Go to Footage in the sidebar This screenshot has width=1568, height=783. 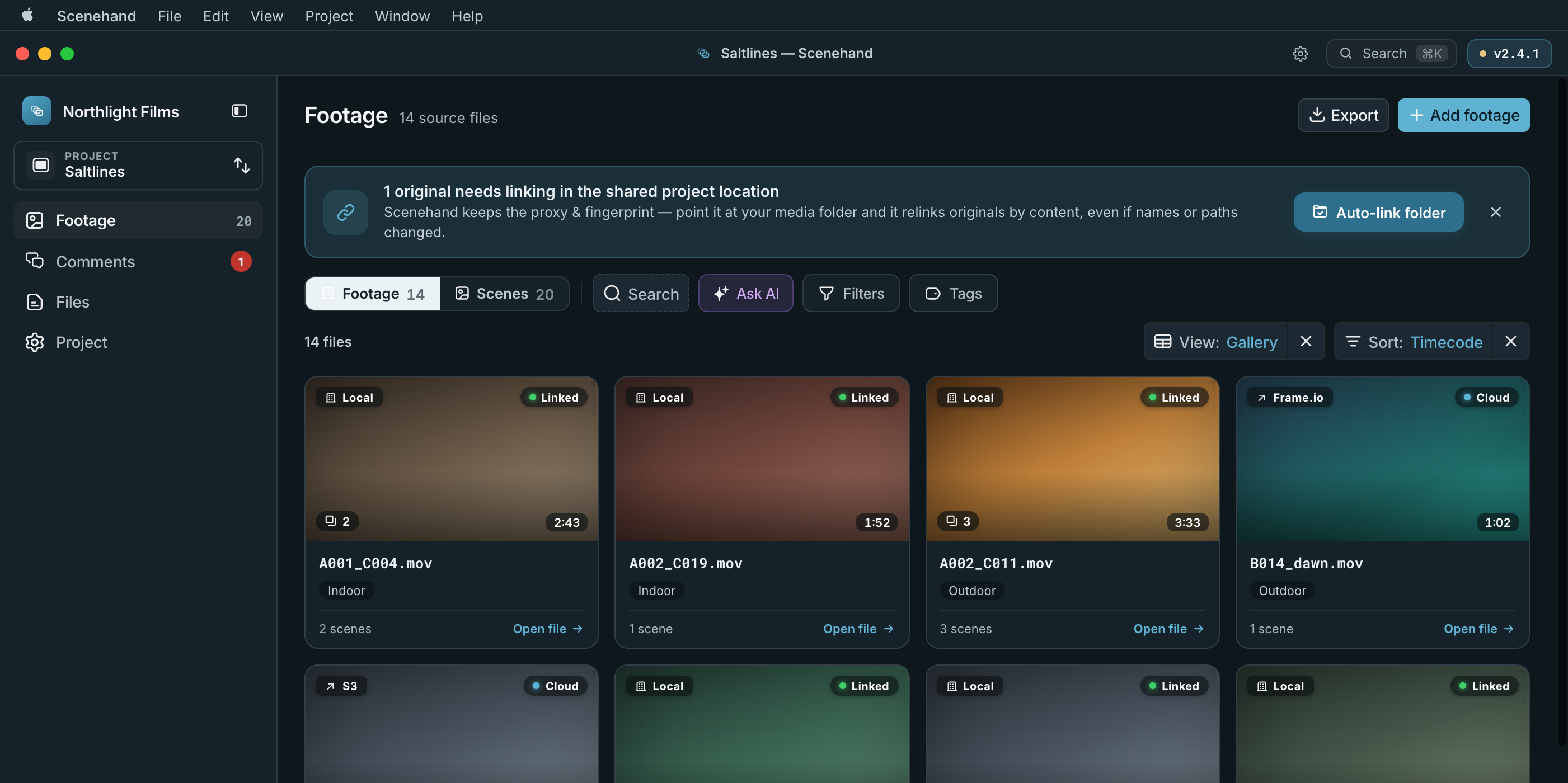tap(138, 220)
